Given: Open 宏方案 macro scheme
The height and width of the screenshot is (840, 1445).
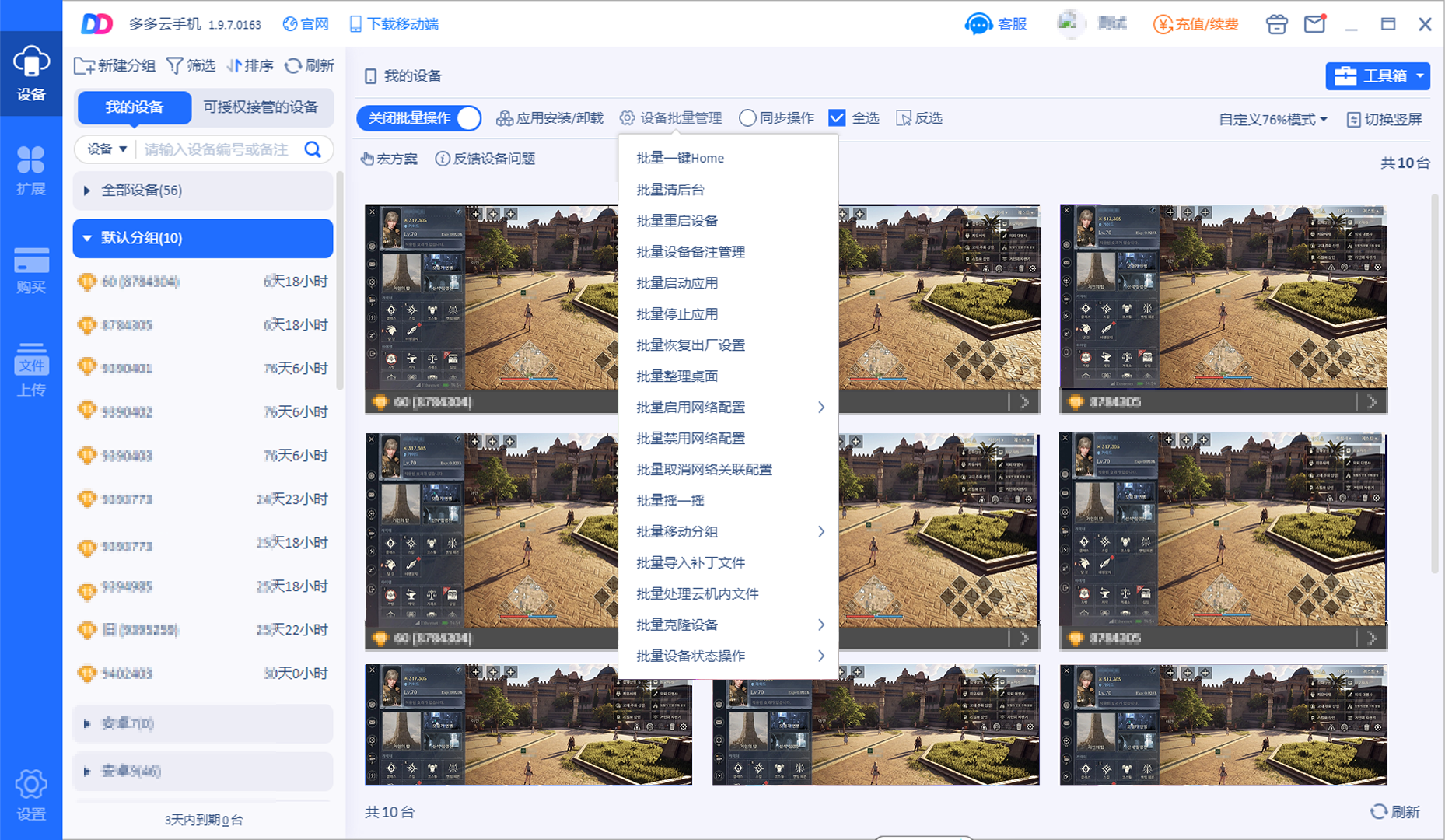Looking at the screenshot, I should click(x=389, y=159).
